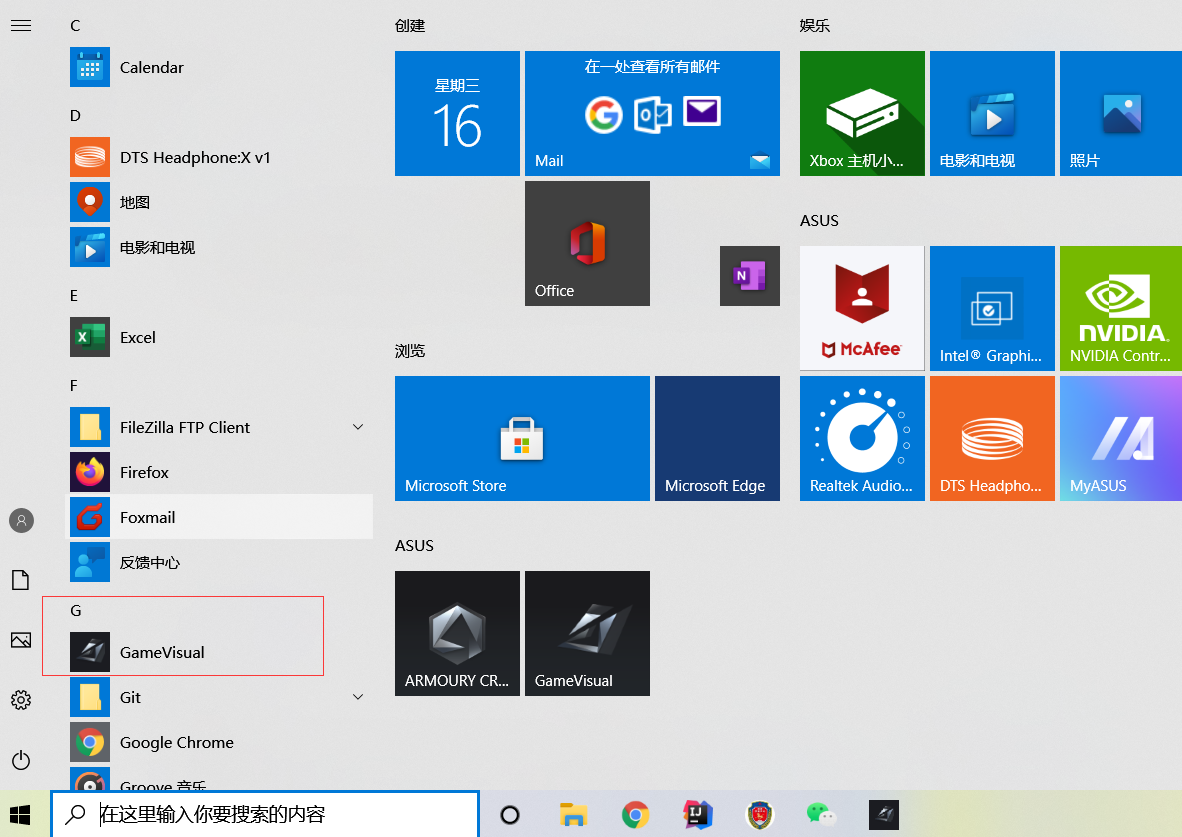The width and height of the screenshot is (1182, 837).
Task: Open the Office tile
Action: click(587, 244)
